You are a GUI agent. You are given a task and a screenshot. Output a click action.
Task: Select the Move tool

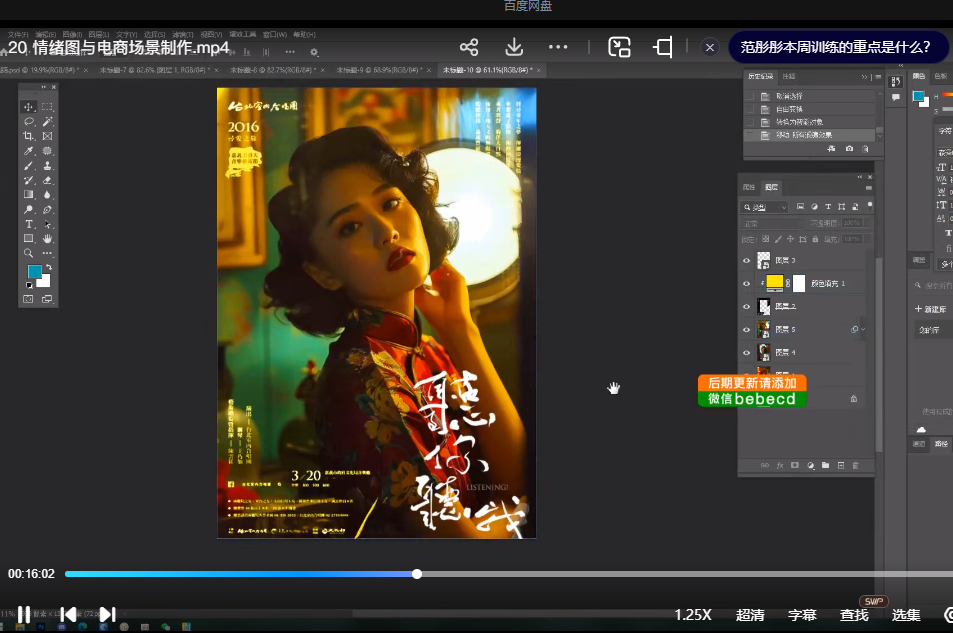29,106
